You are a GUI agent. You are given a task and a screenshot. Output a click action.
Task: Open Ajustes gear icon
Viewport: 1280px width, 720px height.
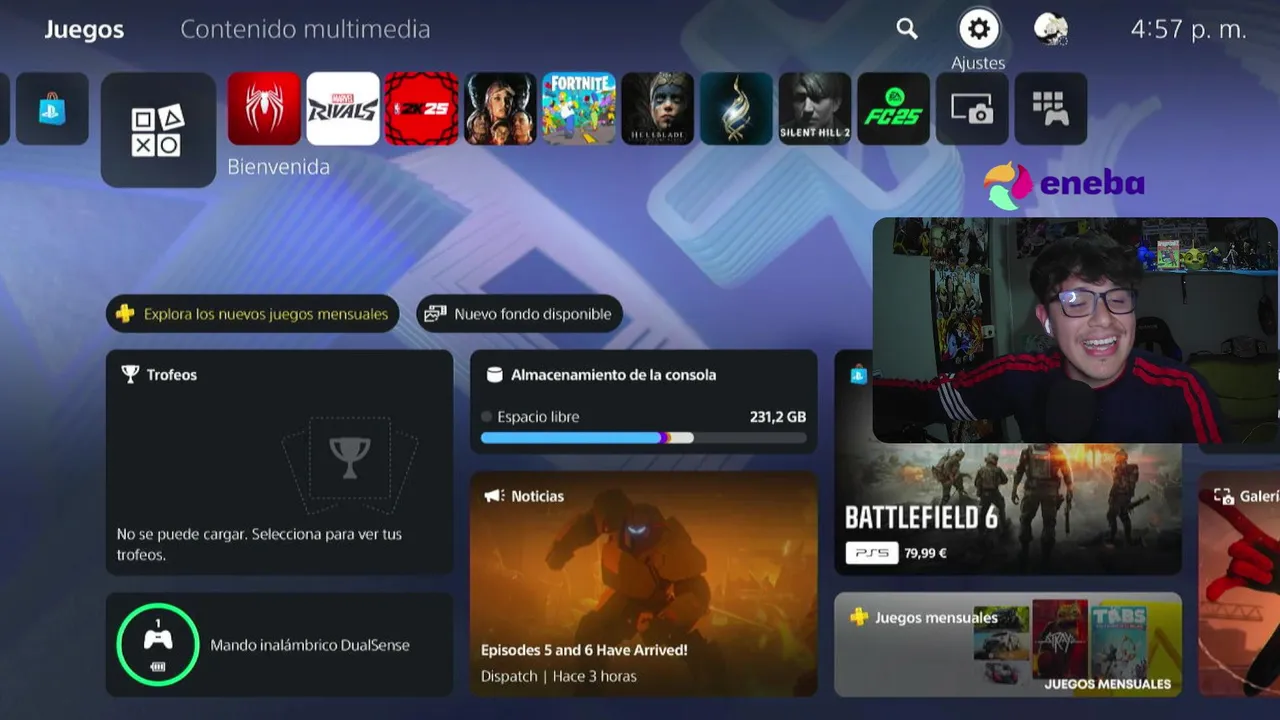tap(979, 29)
